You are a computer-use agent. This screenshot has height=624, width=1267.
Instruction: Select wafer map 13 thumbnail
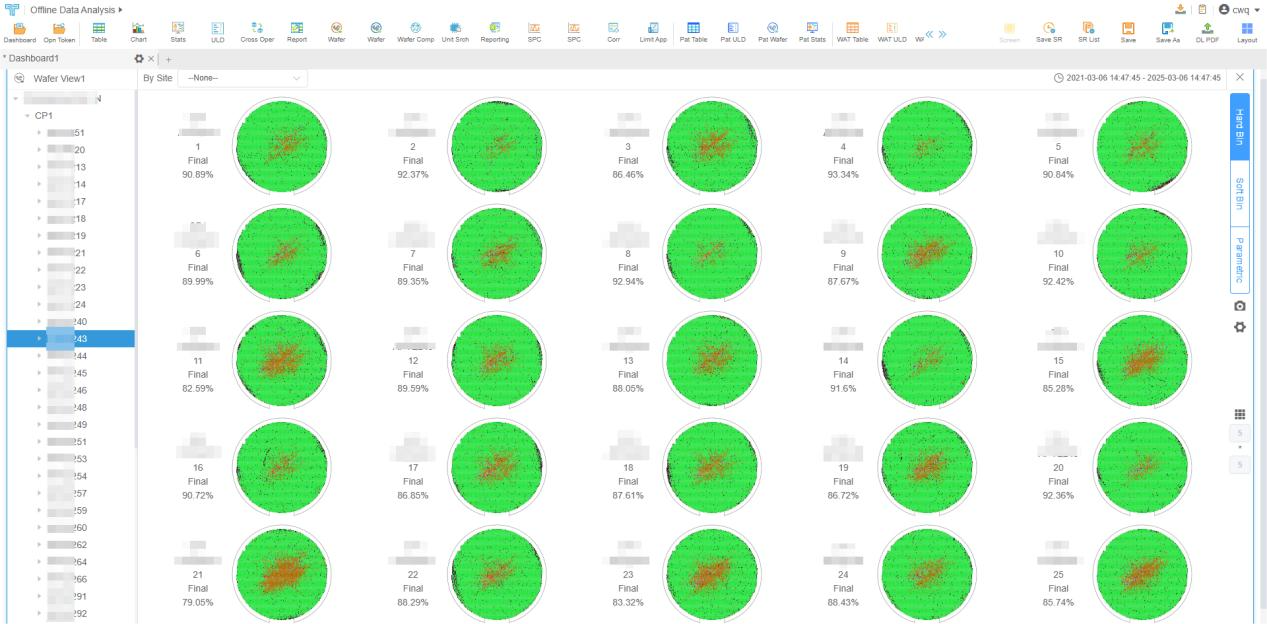click(713, 359)
